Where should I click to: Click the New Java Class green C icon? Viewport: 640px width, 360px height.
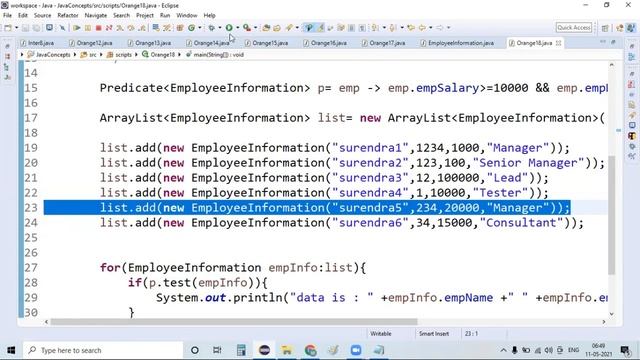click(x=191, y=28)
